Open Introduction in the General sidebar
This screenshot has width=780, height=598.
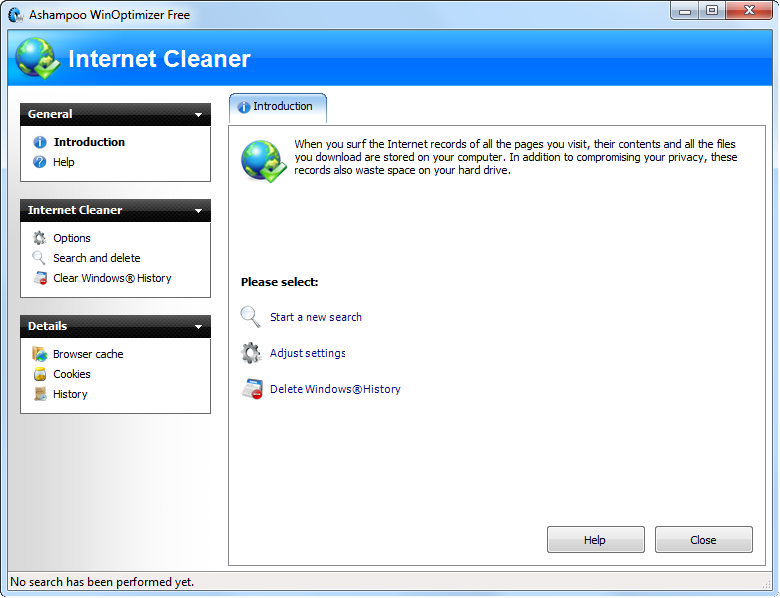click(x=90, y=142)
